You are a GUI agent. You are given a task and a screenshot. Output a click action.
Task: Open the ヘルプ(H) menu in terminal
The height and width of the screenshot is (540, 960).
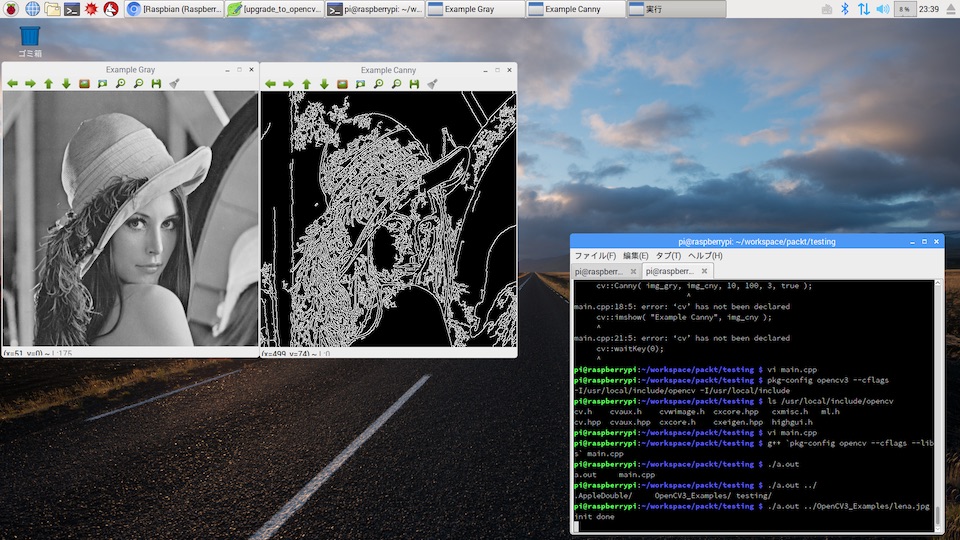[705, 256]
